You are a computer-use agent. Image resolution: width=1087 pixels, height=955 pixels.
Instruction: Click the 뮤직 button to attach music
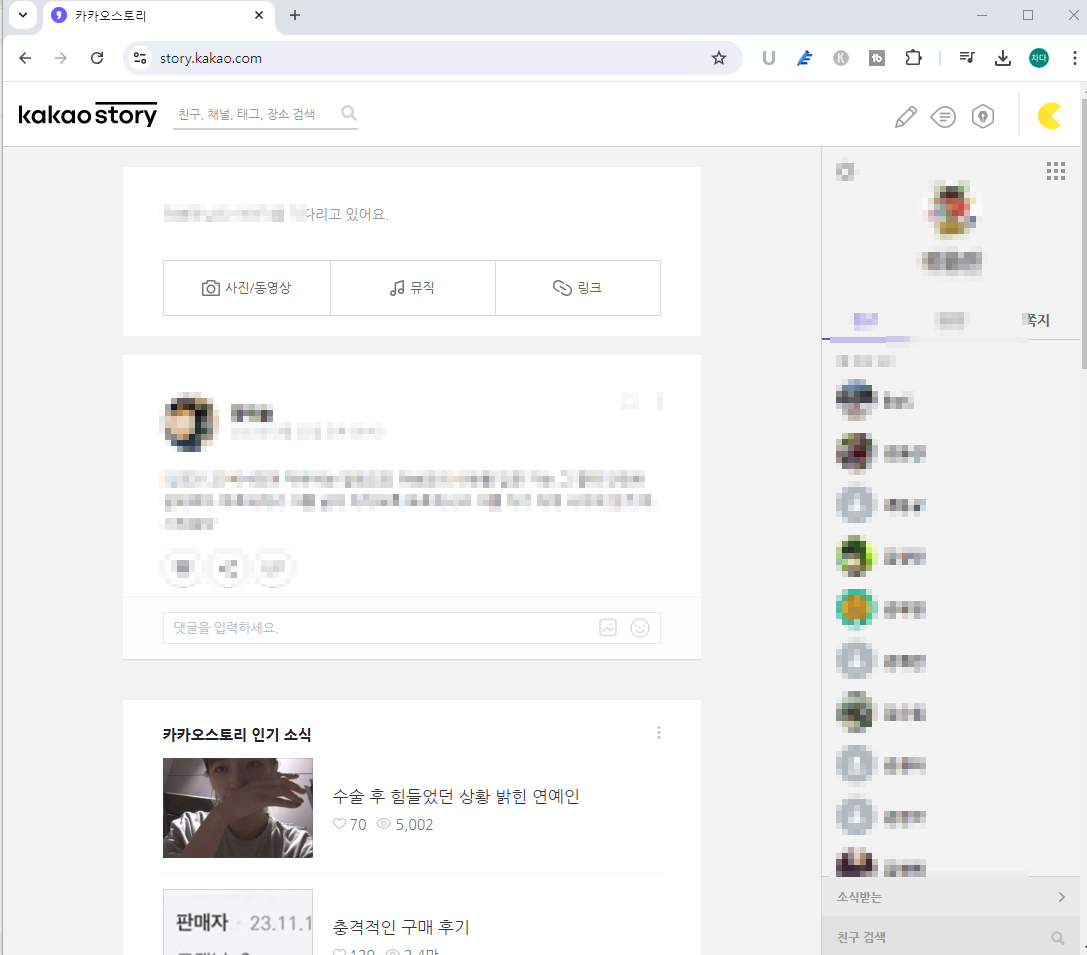(412, 287)
